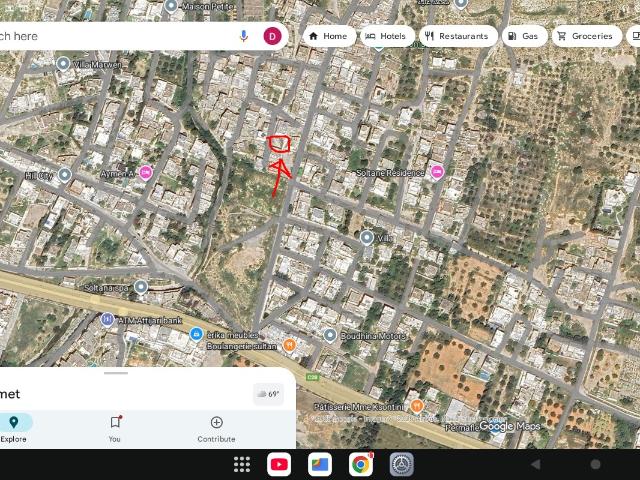Image resolution: width=640 pixels, height=480 pixels.
Task: Tap the Soltane Residence hotel pin
Action: click(436, 172)
